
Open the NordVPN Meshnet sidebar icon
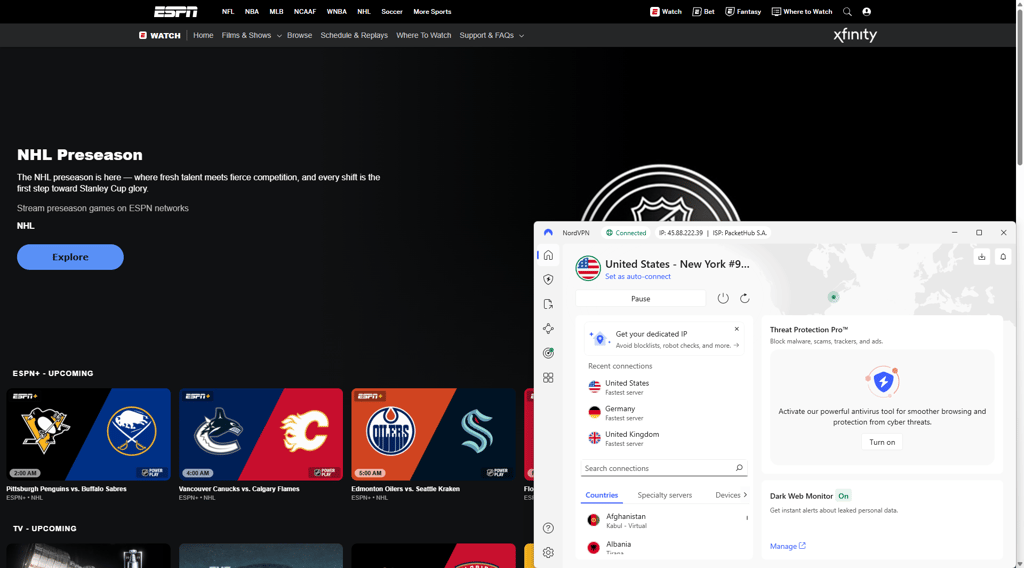pyautogui.click(x=548, y=328)
